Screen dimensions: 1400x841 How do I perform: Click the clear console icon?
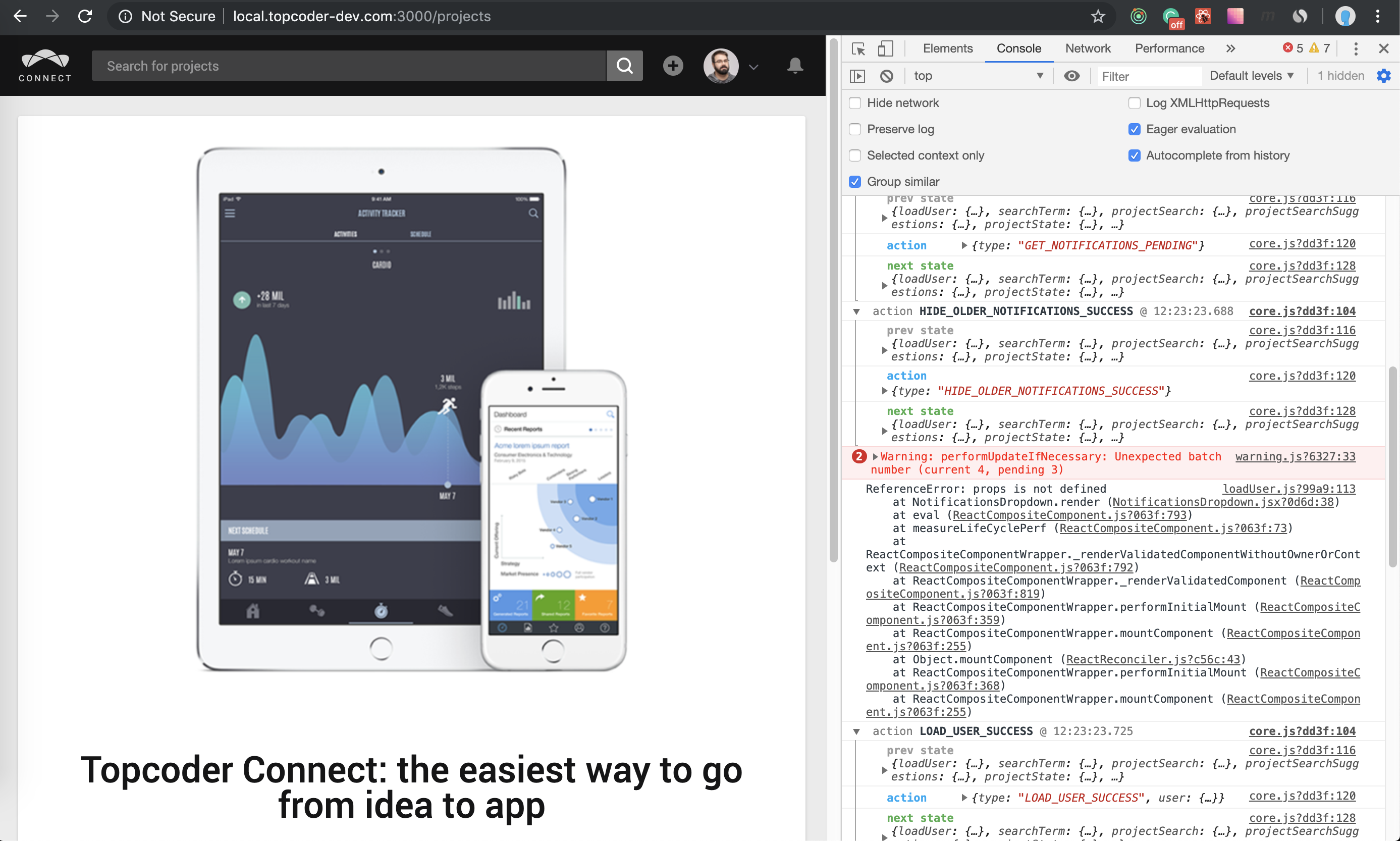pyautogui.click(x=886, y=76)
